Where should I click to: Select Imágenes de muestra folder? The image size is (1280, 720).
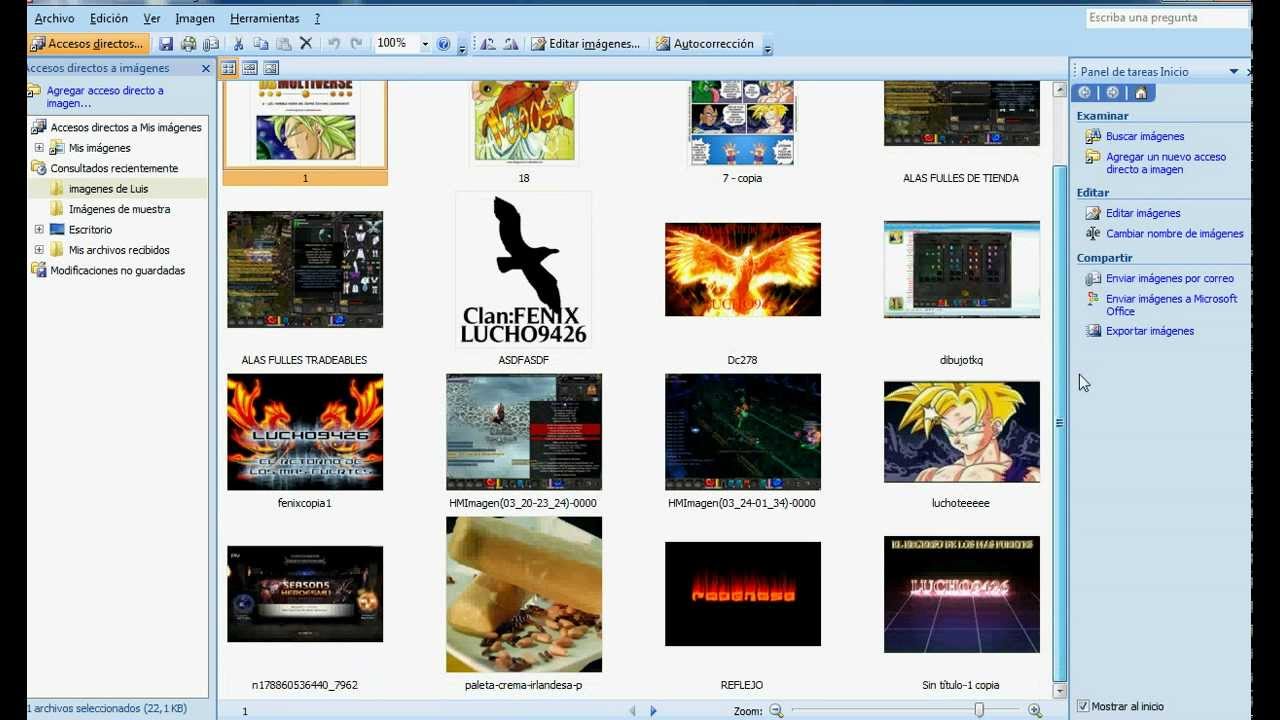tap(119, 209)
